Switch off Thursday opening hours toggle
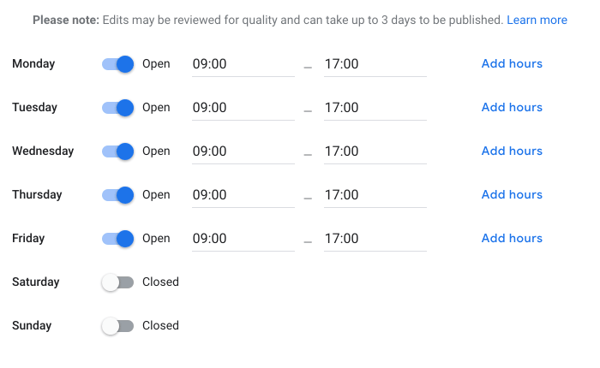 click(118, 195)
